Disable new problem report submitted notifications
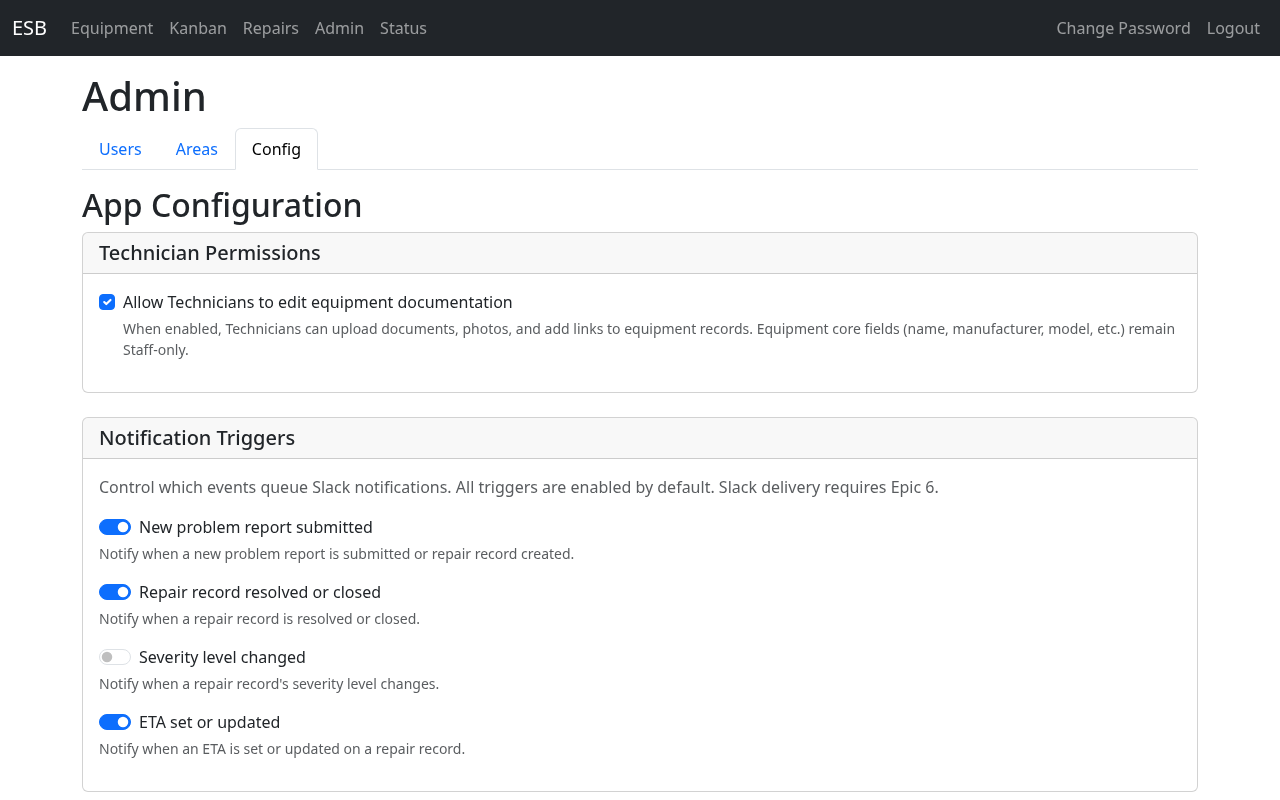 tap(114, 527)
